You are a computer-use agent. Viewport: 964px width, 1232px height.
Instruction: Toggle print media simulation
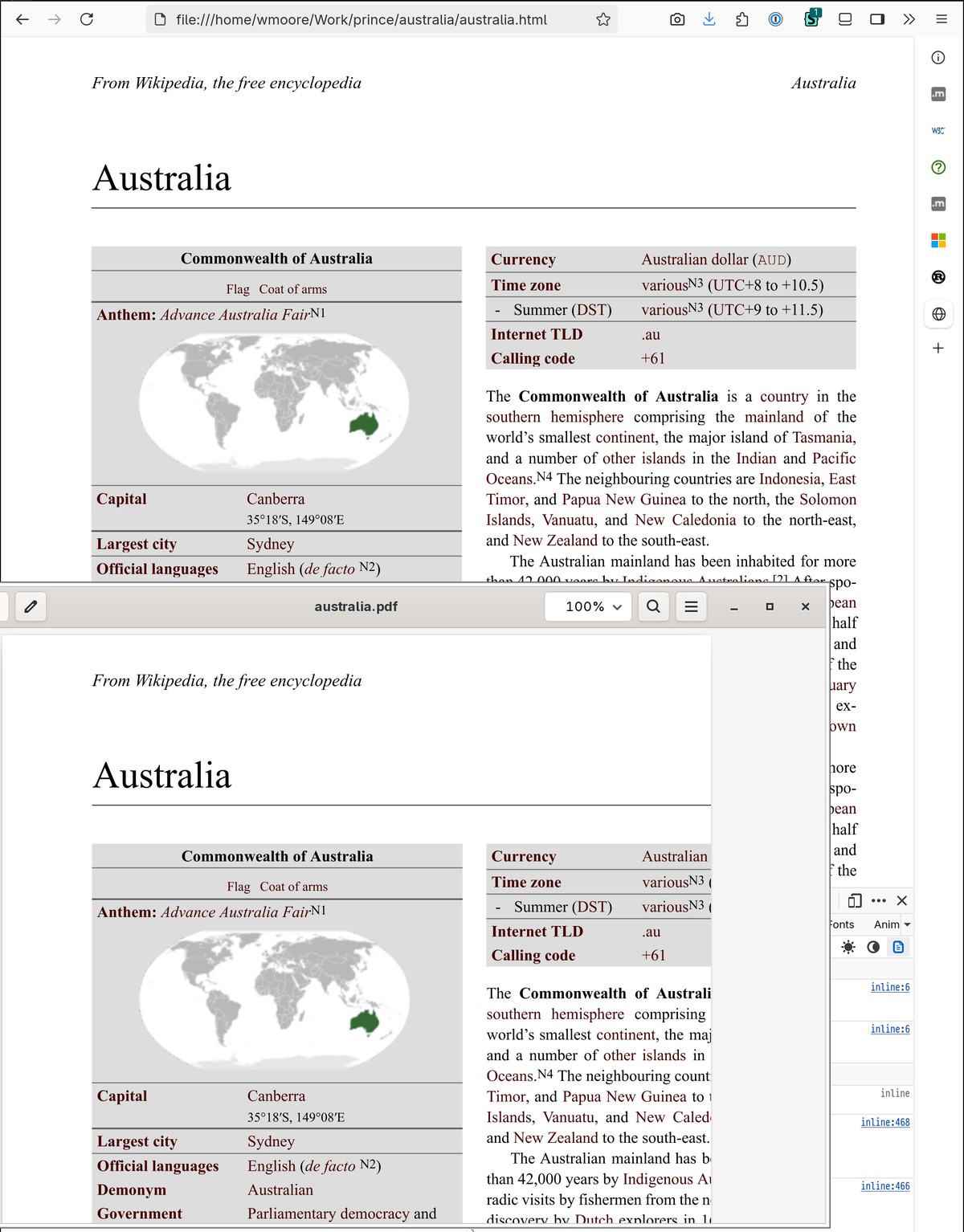pos(899,947)
